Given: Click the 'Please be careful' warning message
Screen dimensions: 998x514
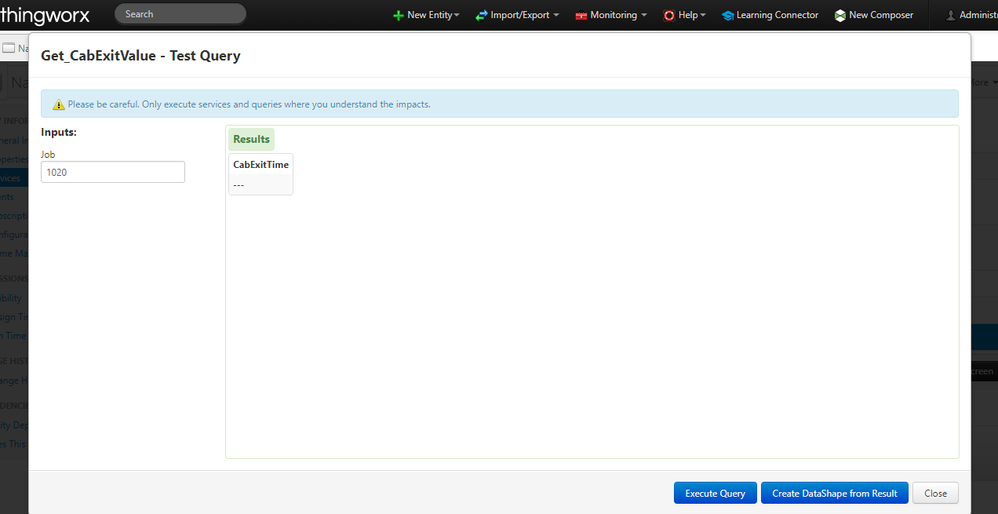Looking at the screenshot, I should (249, 104).
